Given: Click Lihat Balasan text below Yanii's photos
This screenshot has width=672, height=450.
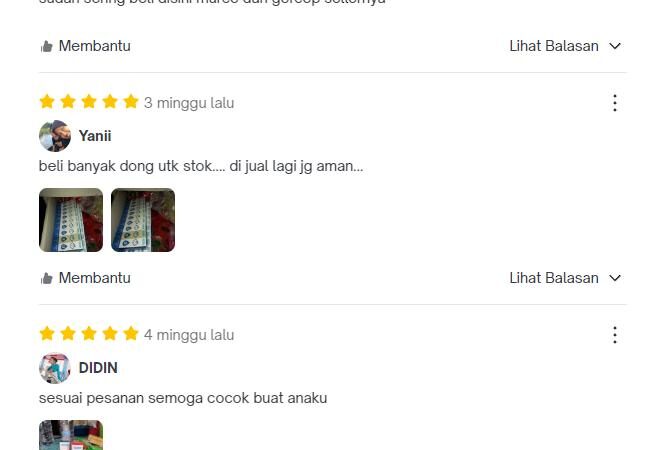Looking at the screenshot, I should pos(554,278).
